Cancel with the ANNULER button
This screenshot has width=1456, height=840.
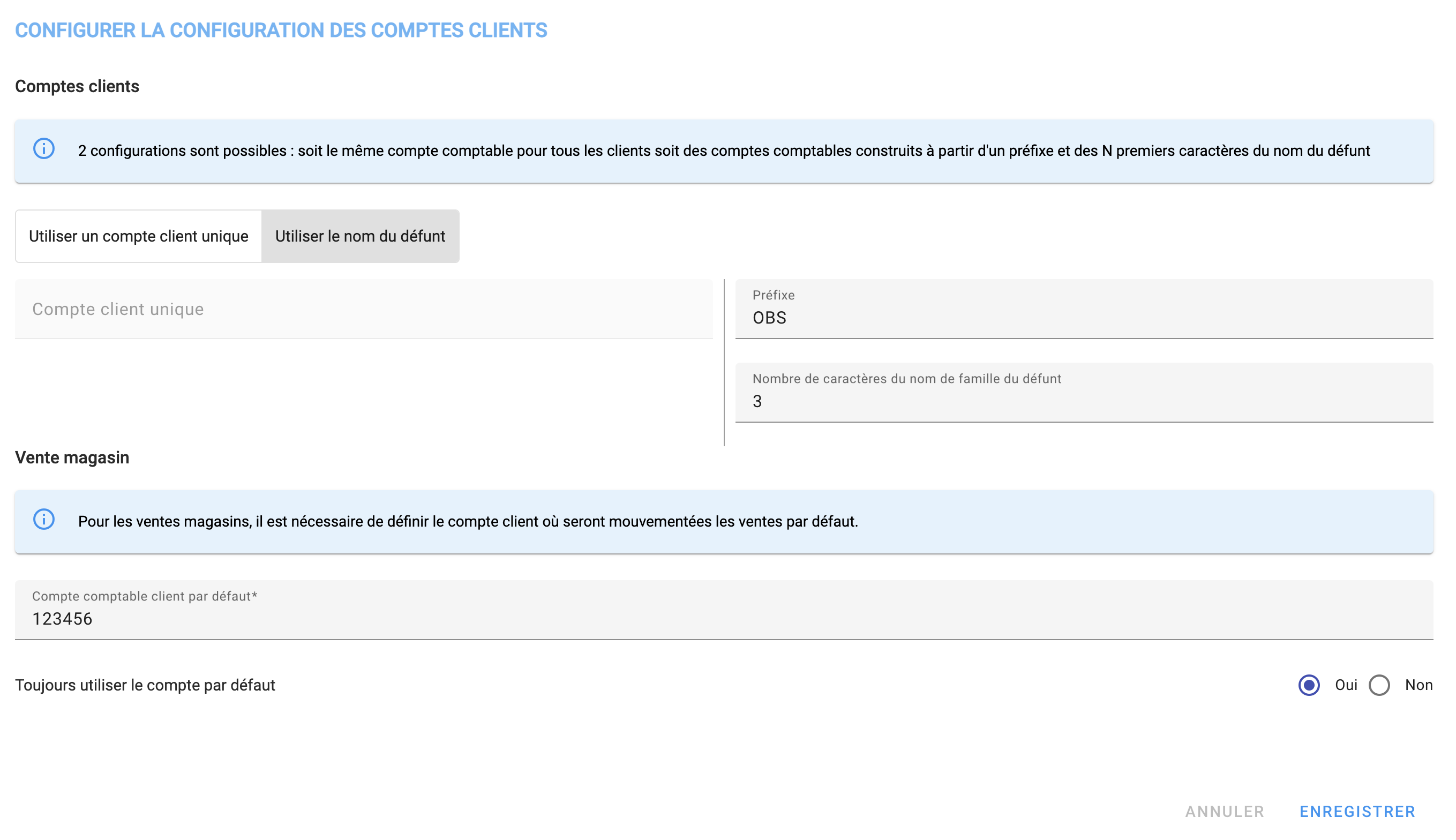pyautogui.click(x=1225, y=811)
